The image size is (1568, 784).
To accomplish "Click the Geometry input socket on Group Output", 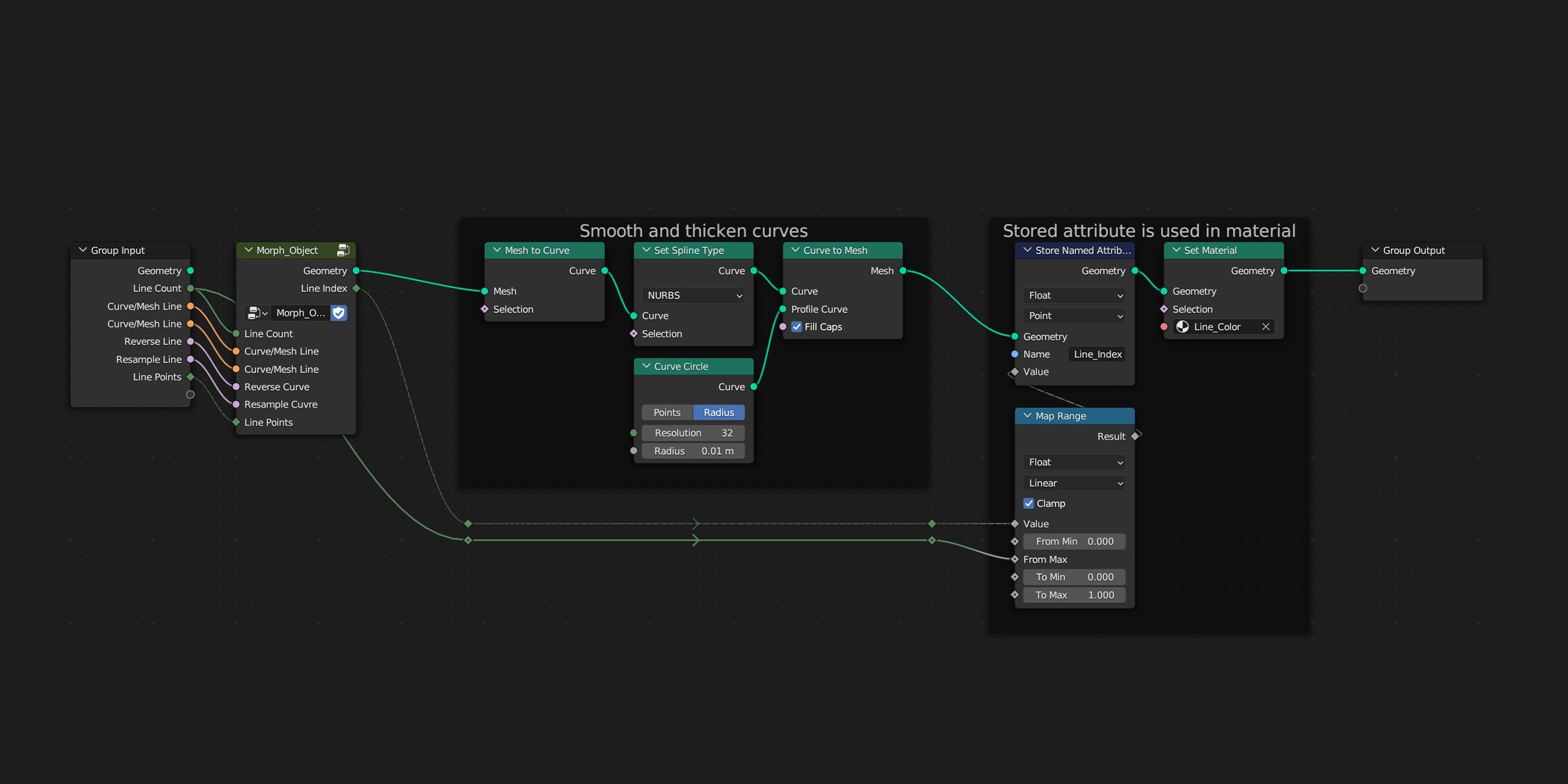I will click(x=1363, y=270).
